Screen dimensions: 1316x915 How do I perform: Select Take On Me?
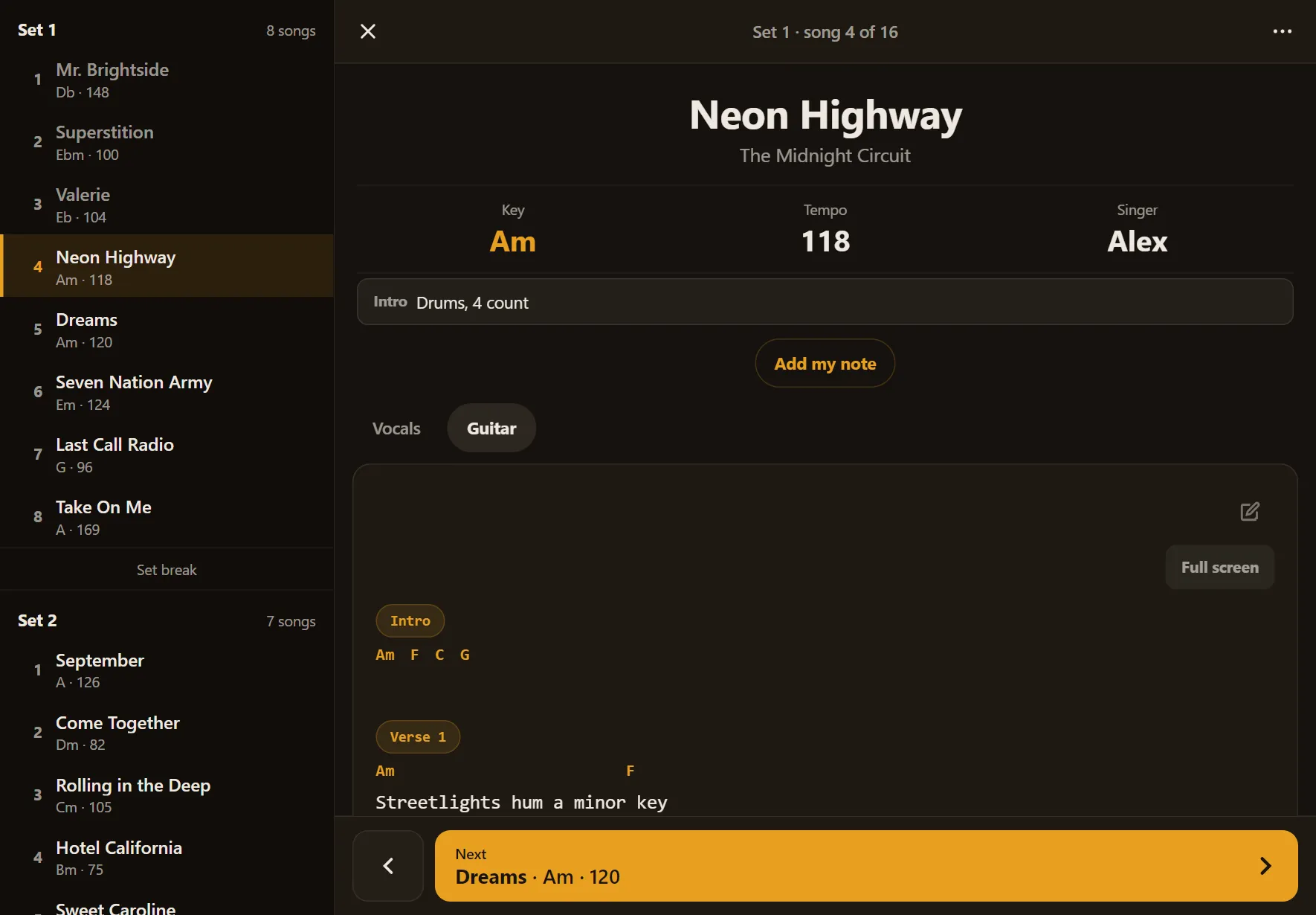167,517
